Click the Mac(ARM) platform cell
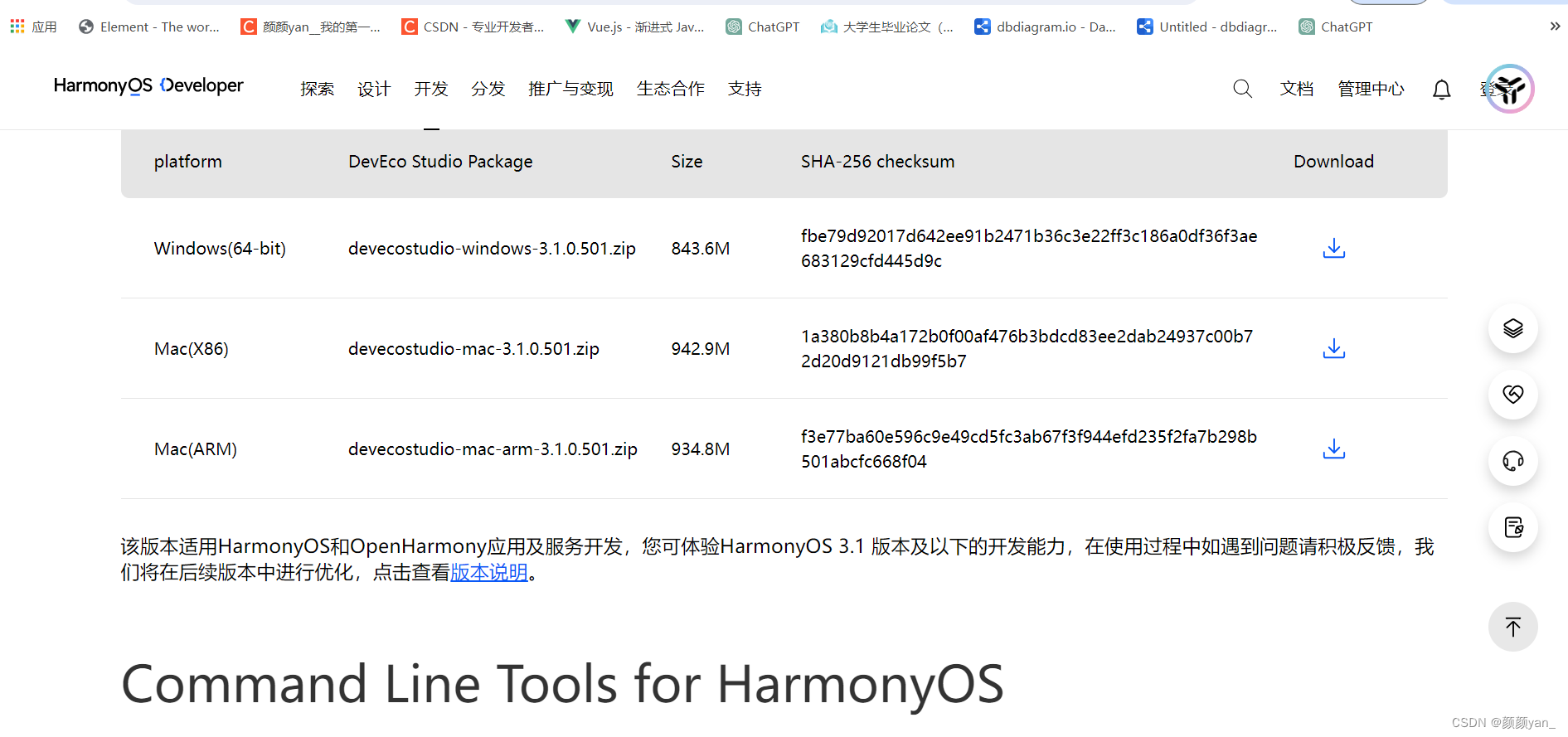Image resolution: width=1568 pixels, height=737 pixels. (x=196, y=449)
